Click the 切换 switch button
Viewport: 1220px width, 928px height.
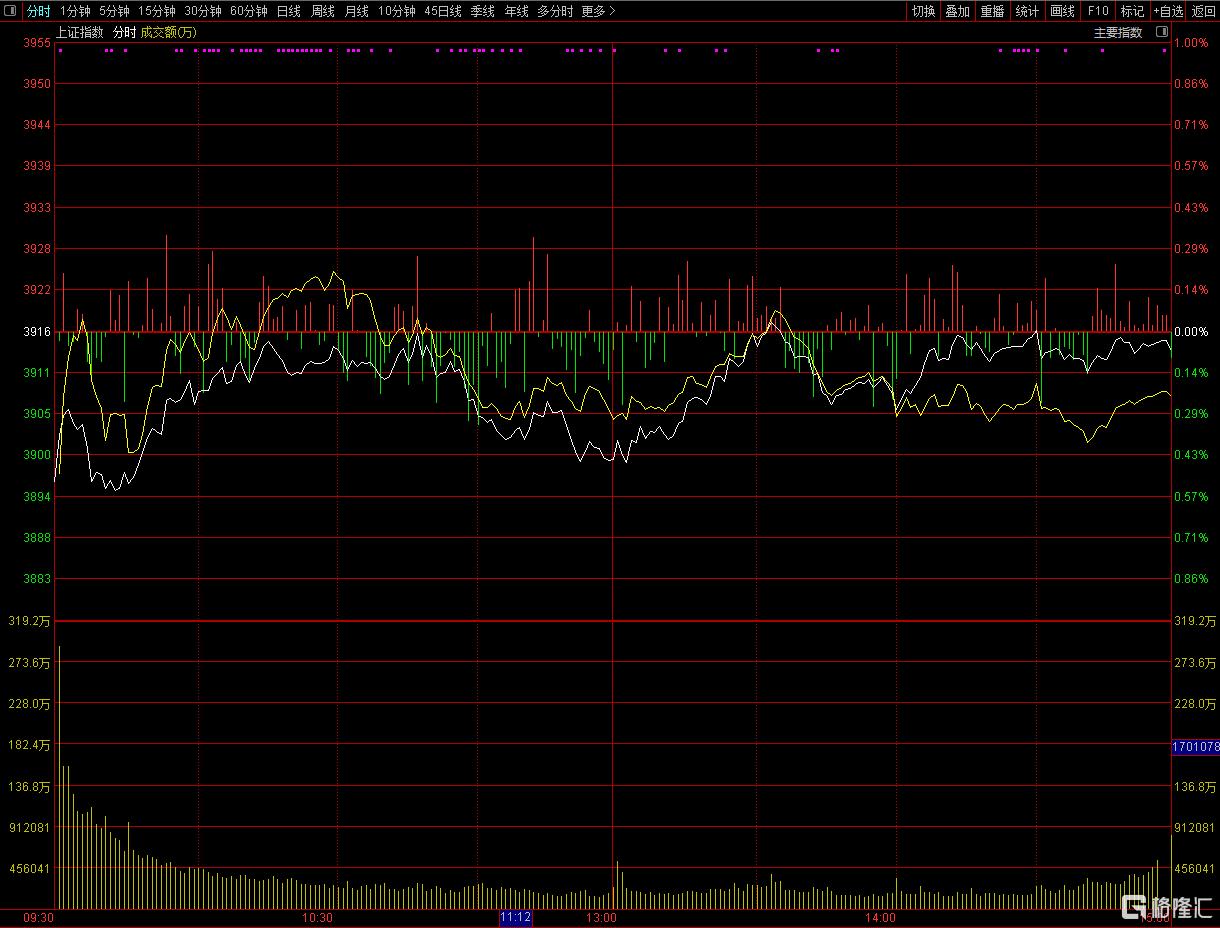(923, 11)
